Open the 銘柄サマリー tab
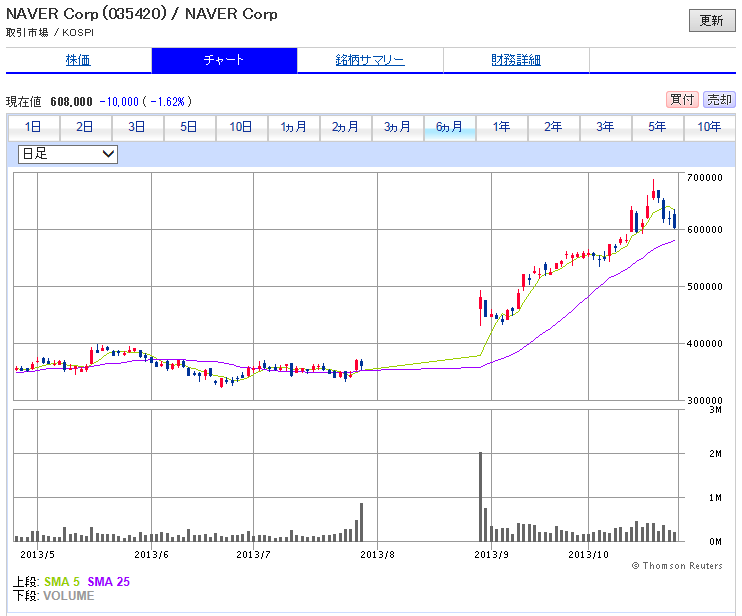 (x=370, y=60)
